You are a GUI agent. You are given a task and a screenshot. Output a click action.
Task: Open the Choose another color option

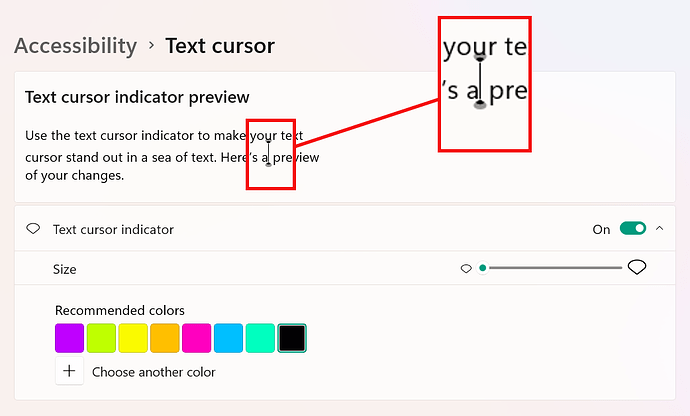(x=153, y=372)
